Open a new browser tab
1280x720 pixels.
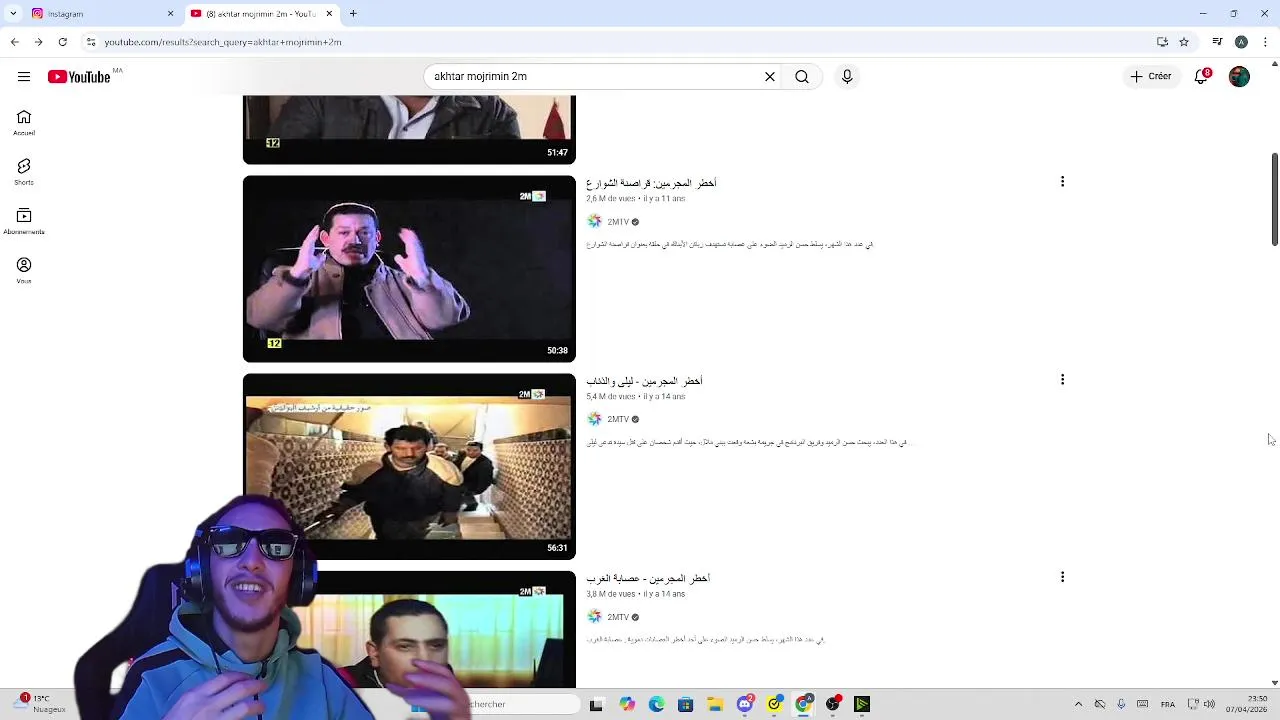(x=353, y=14)
